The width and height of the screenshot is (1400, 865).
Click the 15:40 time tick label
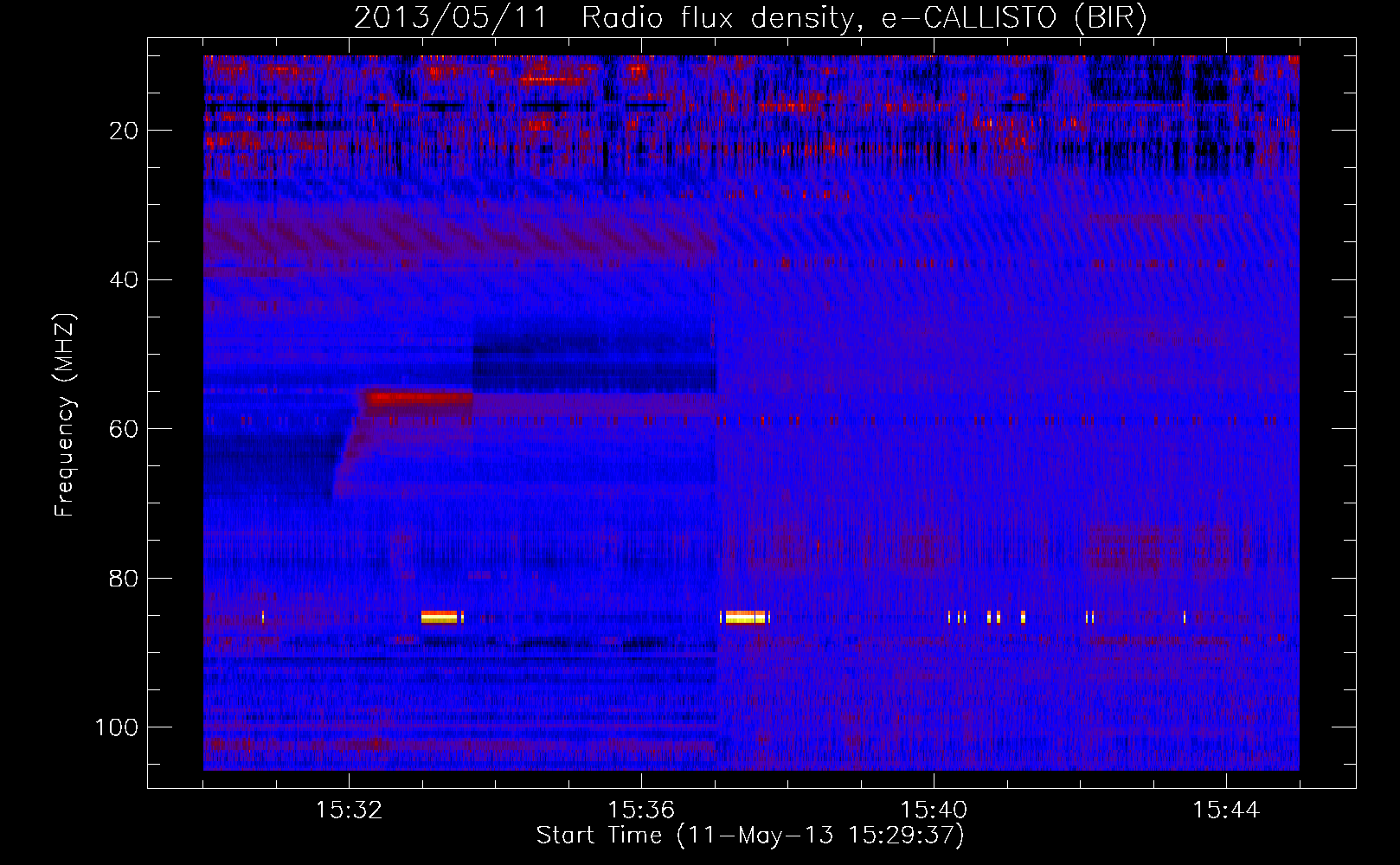pyautogui.click(x=934, y=811)
